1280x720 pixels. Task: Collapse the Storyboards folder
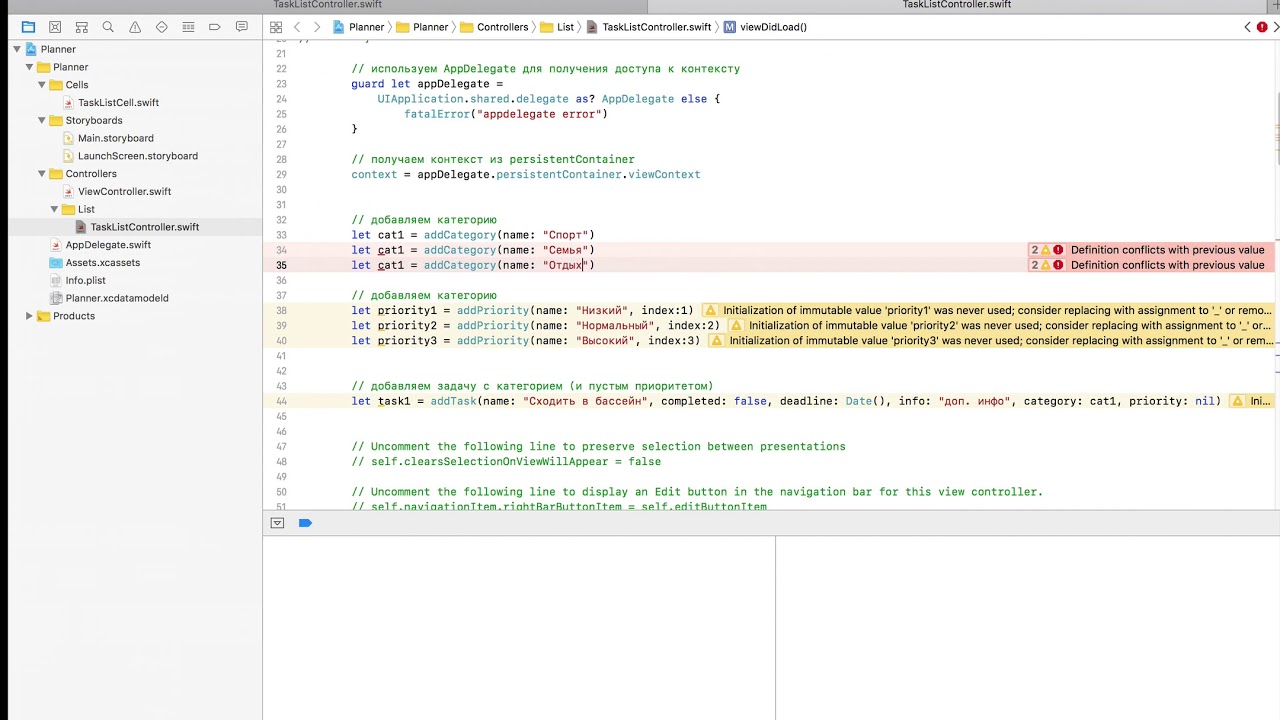tap(42, 120)
